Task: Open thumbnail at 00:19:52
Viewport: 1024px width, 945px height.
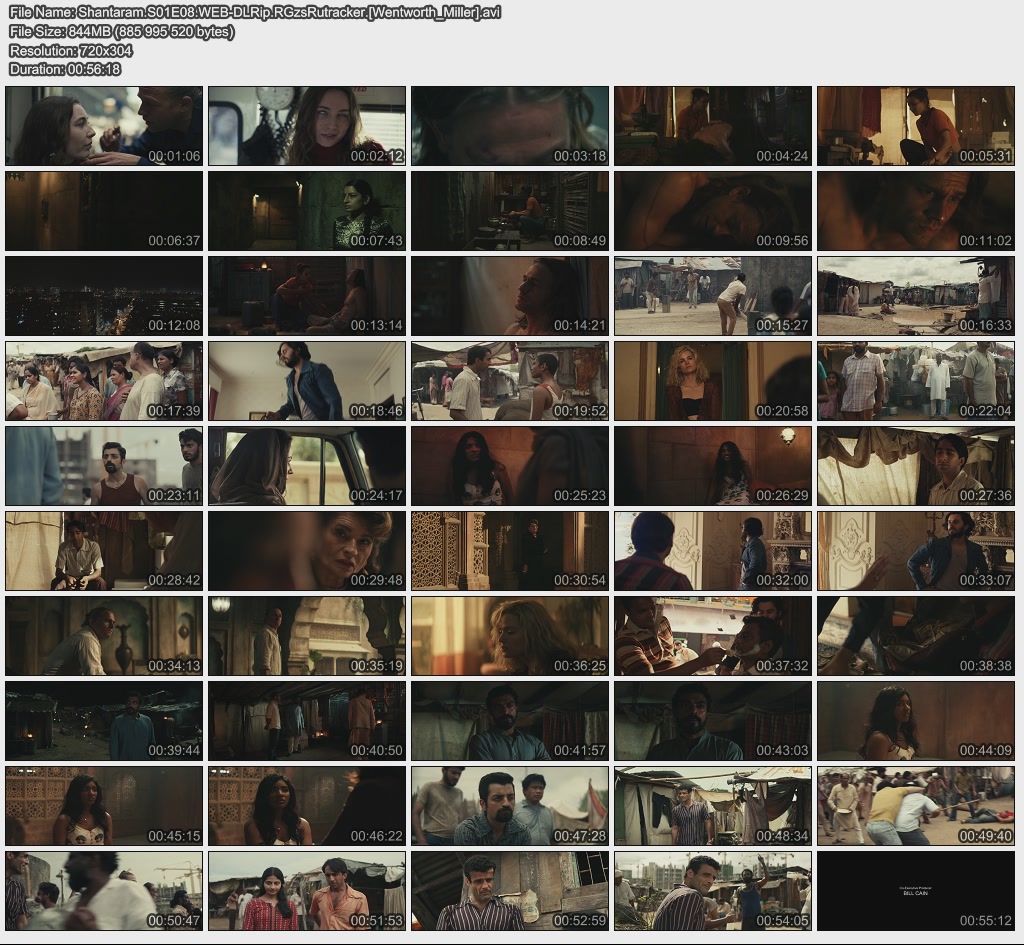Action: [x=510, y=381]
